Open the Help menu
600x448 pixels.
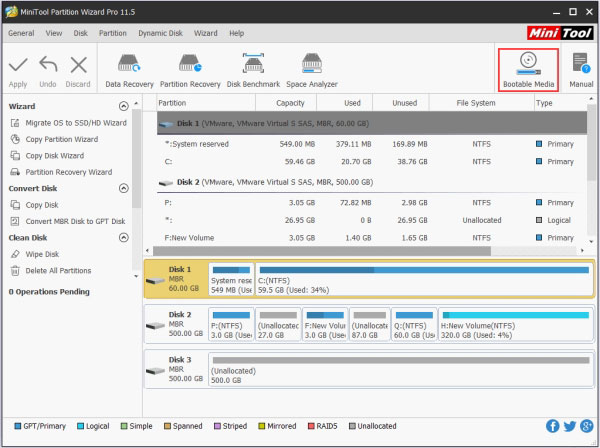pyautogui.click(x=236, y=33)
